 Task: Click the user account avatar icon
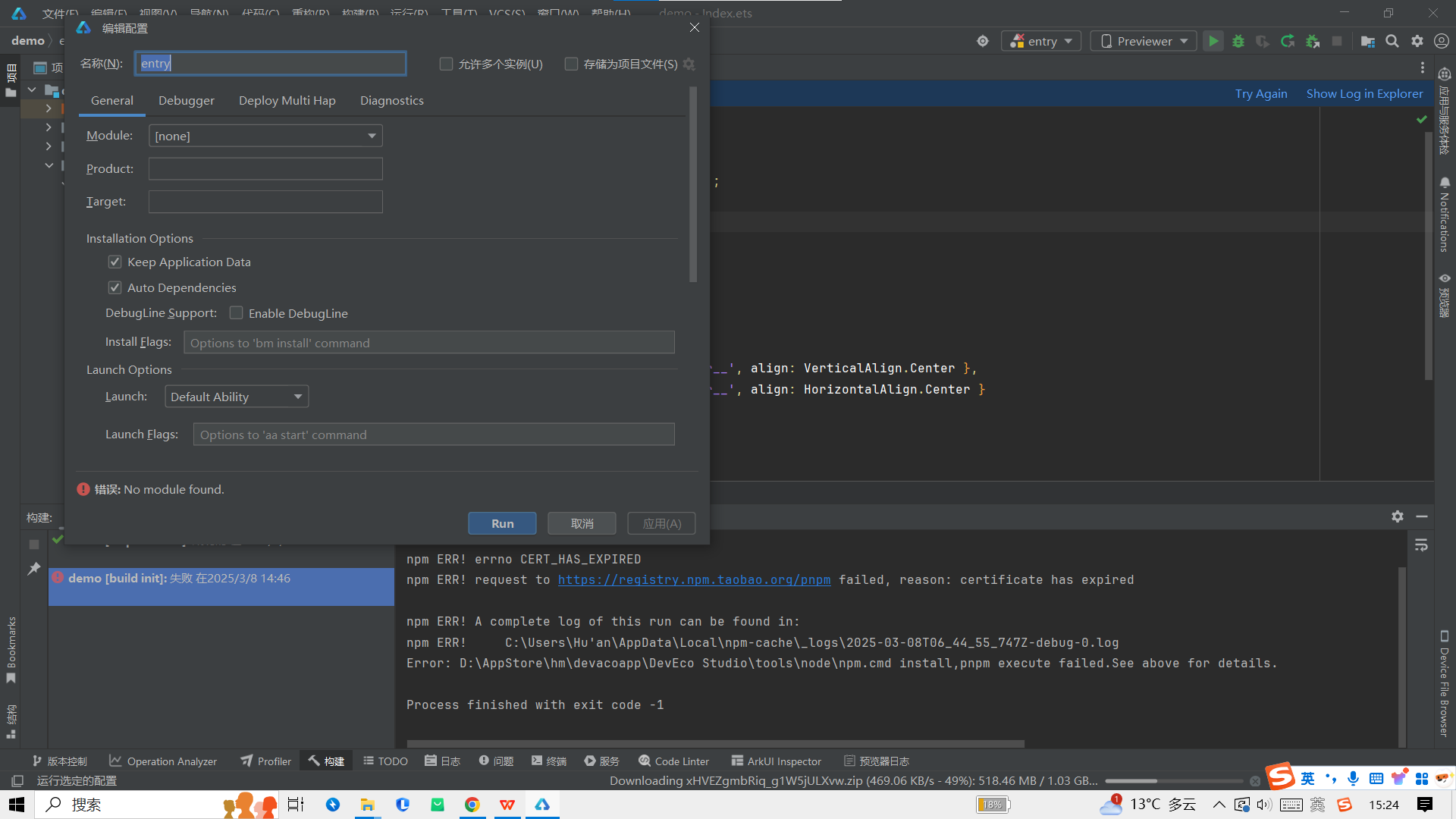[1442, 41]
